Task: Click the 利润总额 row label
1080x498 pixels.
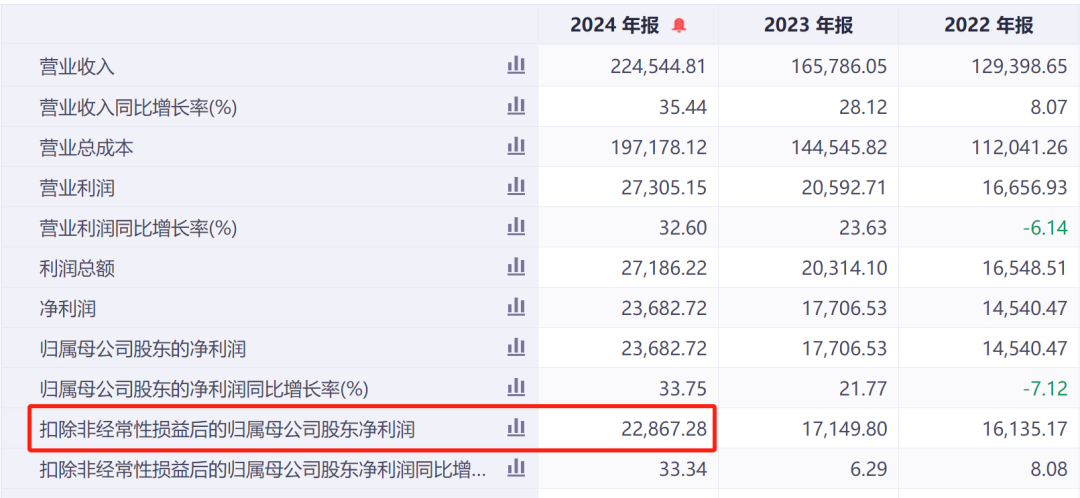Action: (77, 269)
